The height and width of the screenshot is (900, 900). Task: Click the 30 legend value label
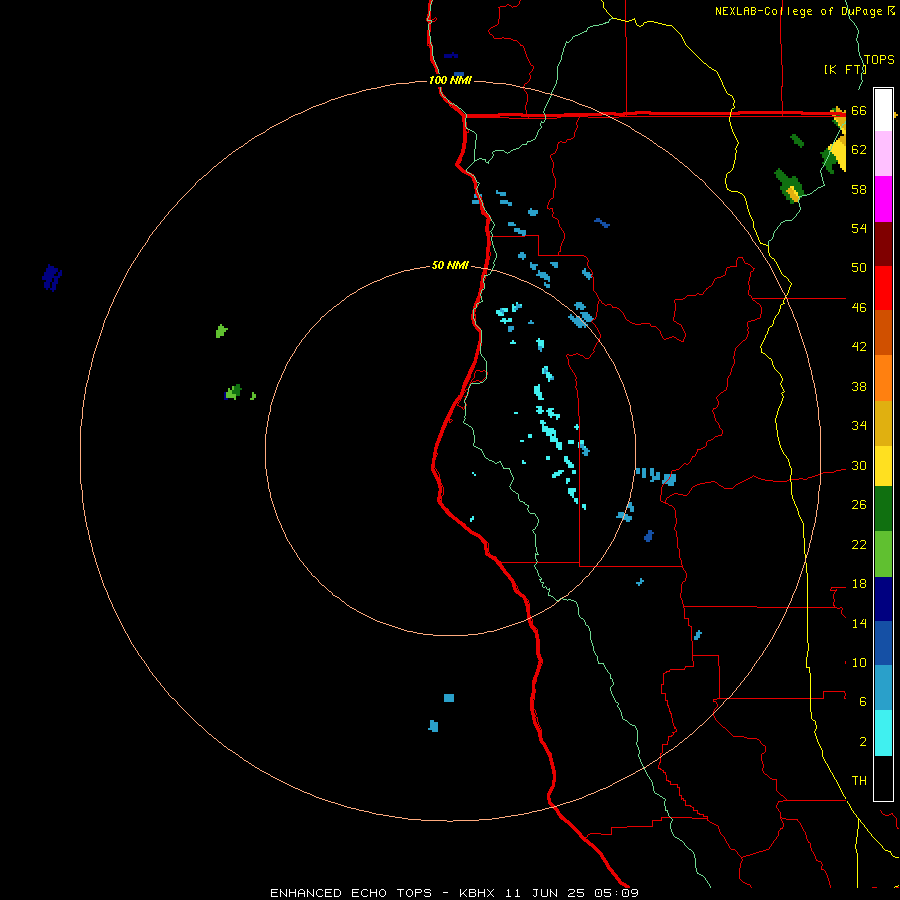[859, 465]
